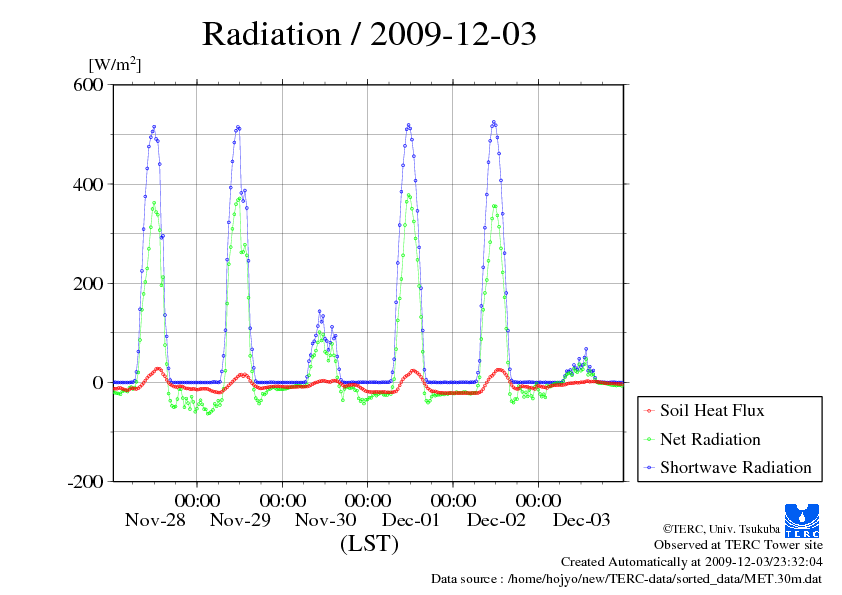Click the [W/m2] unit label

point(114,64)
